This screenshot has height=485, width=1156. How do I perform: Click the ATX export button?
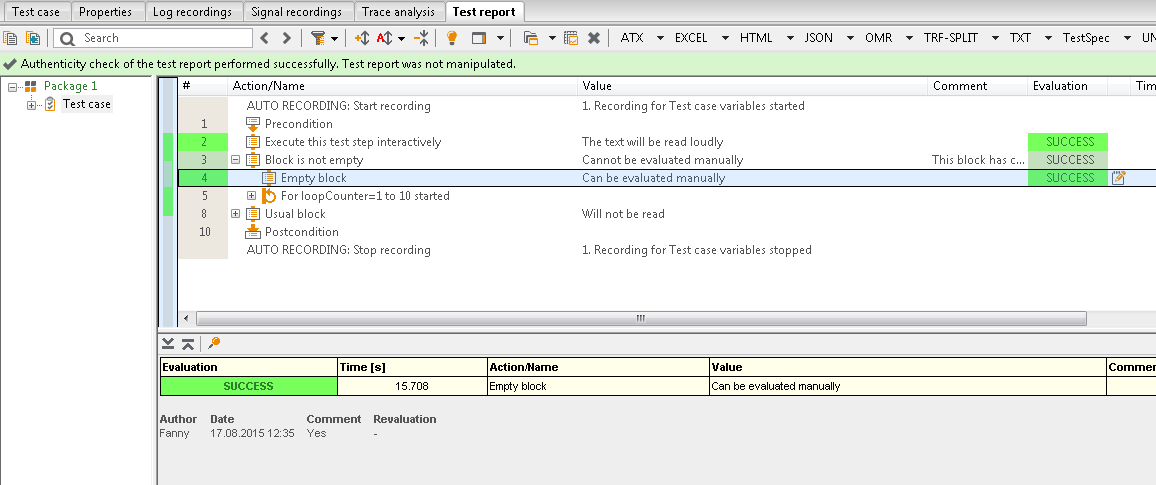[x=632, y=38]
